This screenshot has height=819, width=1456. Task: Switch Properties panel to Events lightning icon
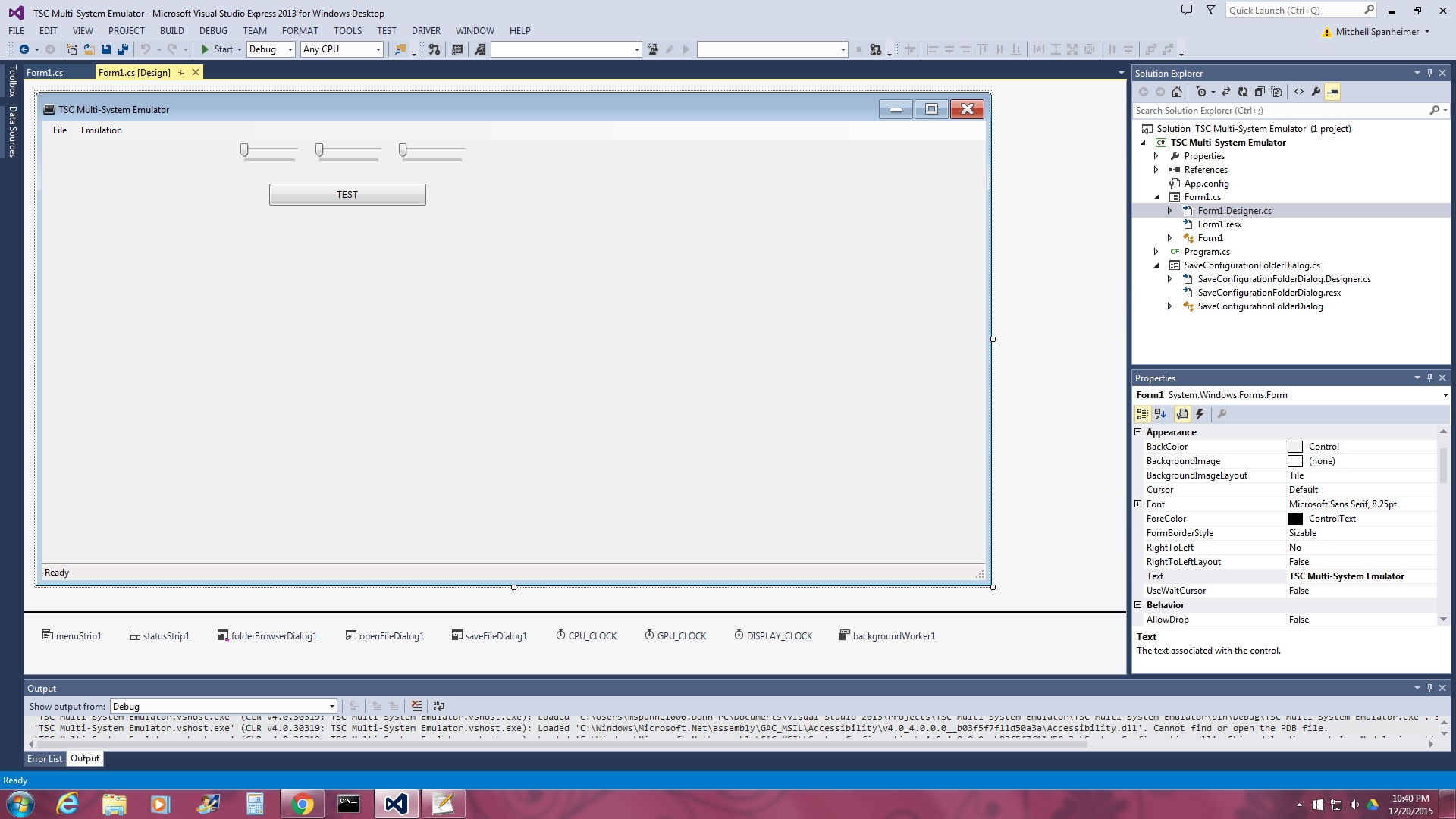[1200, 414]
